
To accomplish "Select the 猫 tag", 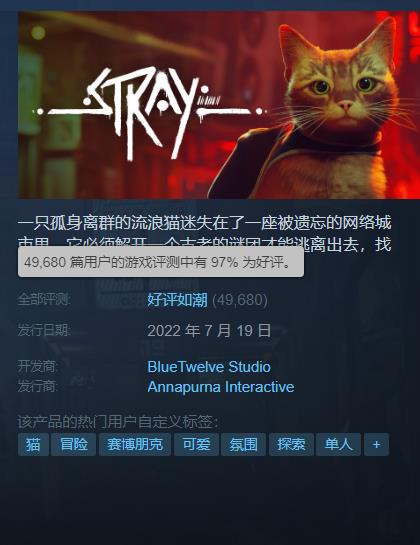I will [33, 444].
